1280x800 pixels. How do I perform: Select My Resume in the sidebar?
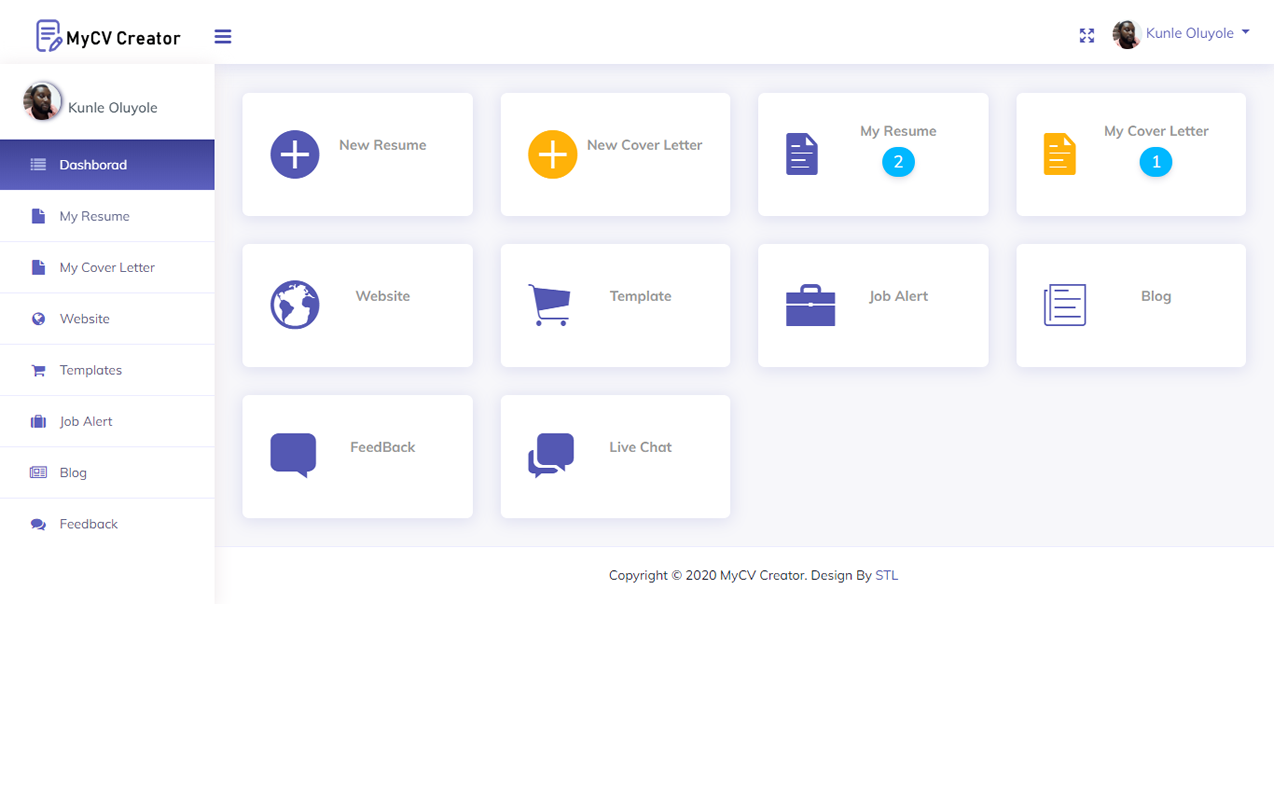coord(94,216)
